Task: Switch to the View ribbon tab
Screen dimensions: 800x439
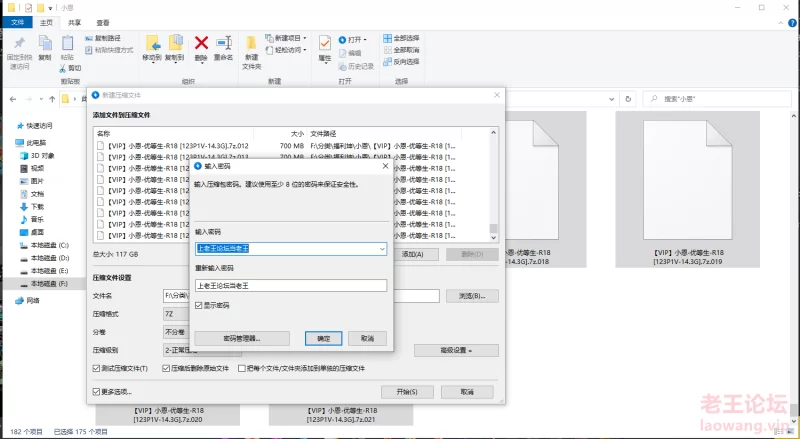Action: click(x=103, y=22)
